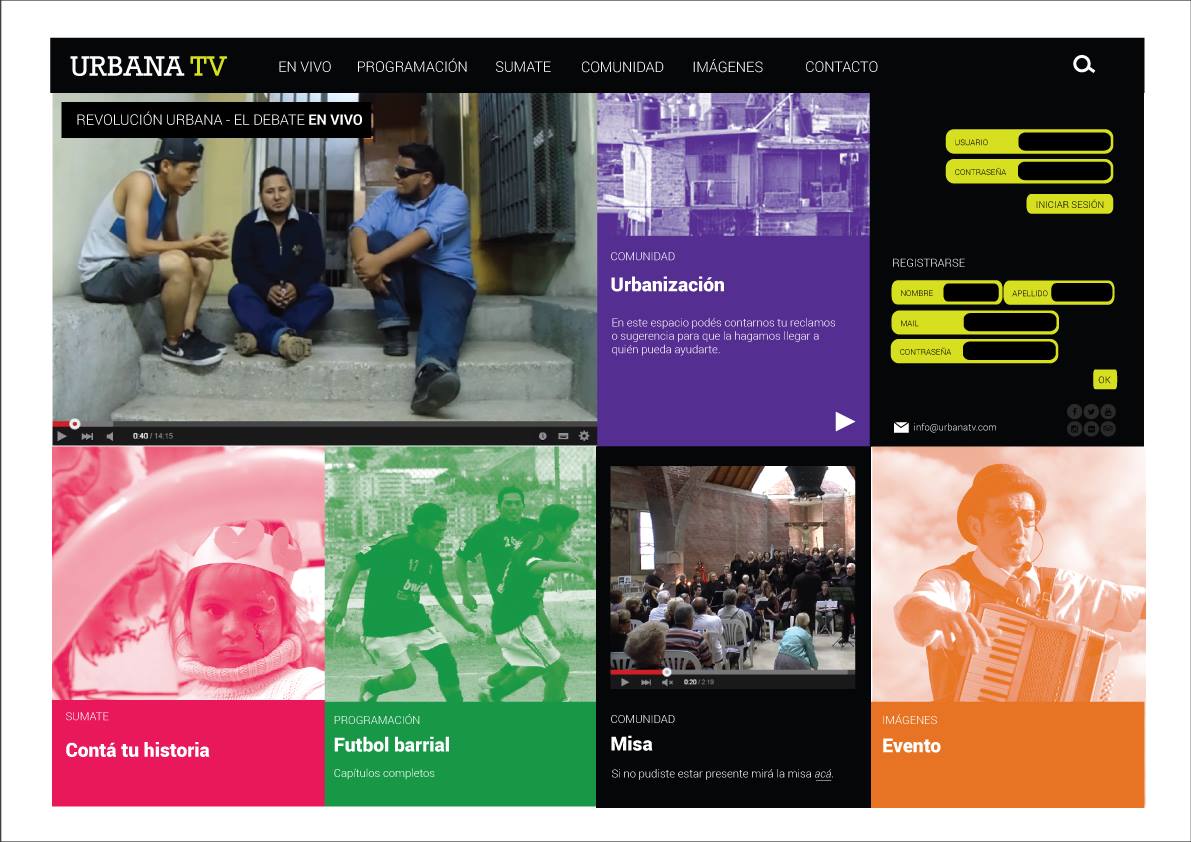Screen dimensions: 1191x842
Task: Click the white play arrow on Urbanización card
Action: (845, 421)
